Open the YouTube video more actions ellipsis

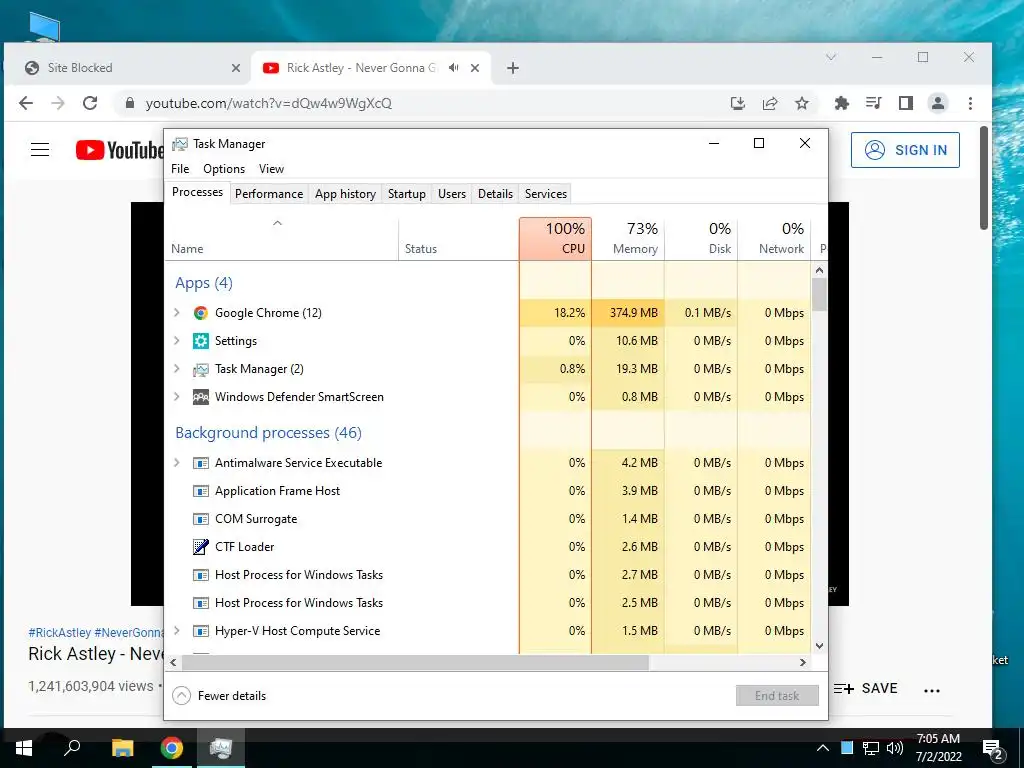(932, 690)
